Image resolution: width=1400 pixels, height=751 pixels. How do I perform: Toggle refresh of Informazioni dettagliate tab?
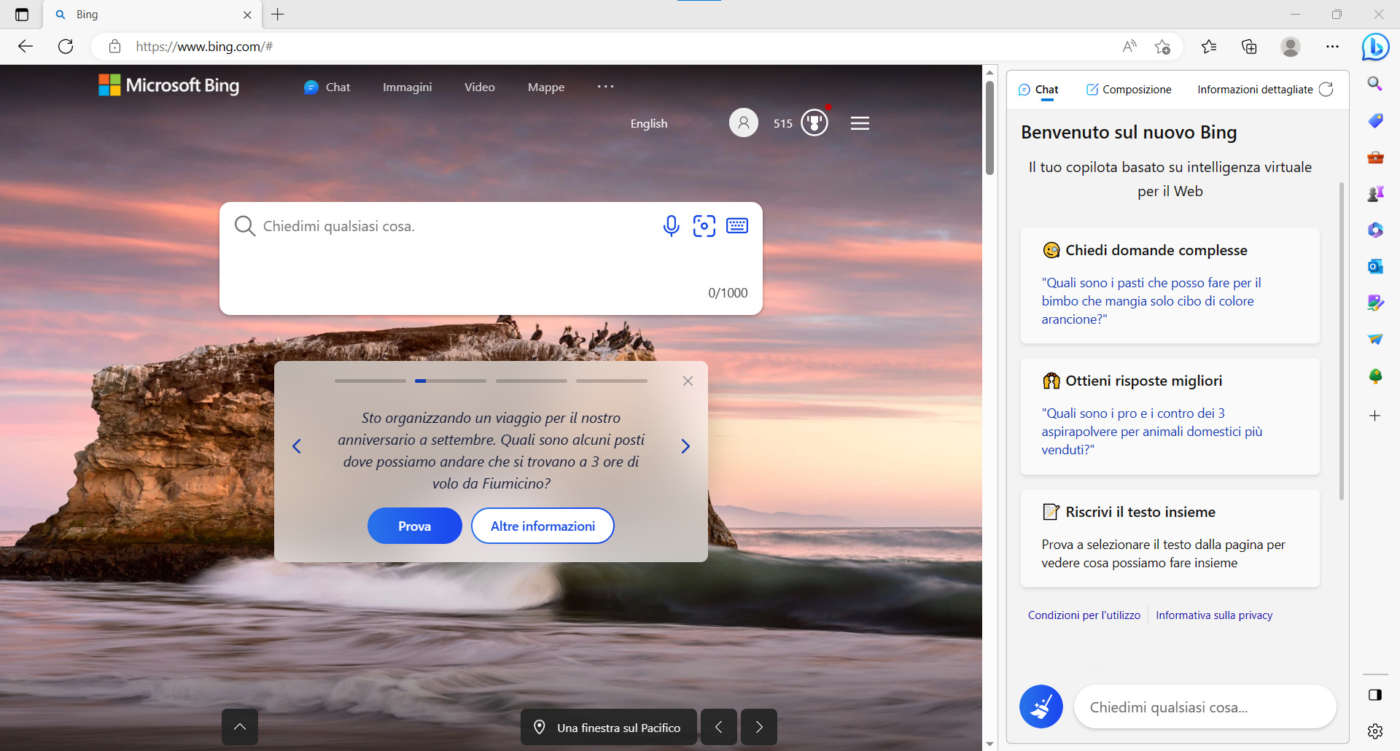click(1329, 88)
